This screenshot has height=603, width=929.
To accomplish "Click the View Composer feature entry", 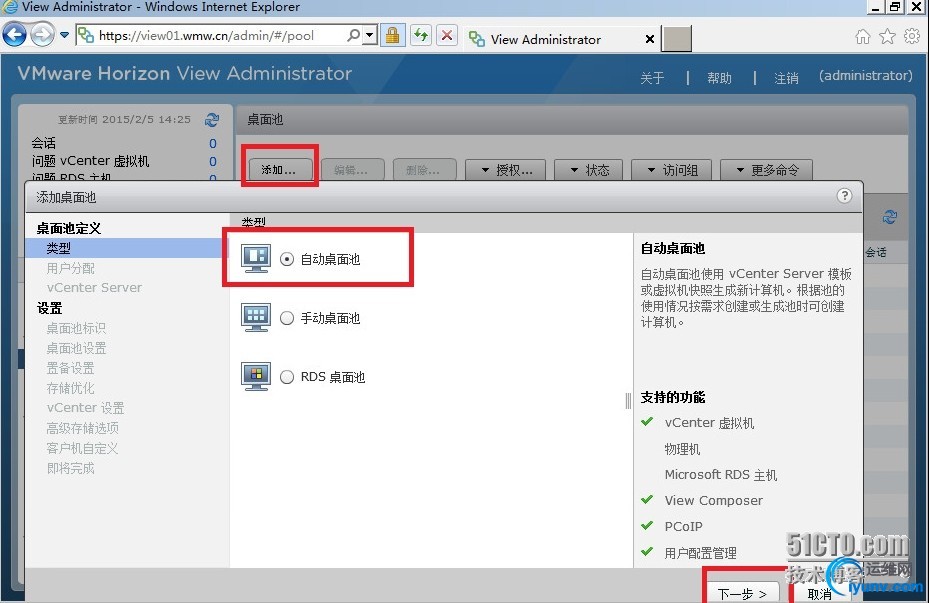I will 713,501.
